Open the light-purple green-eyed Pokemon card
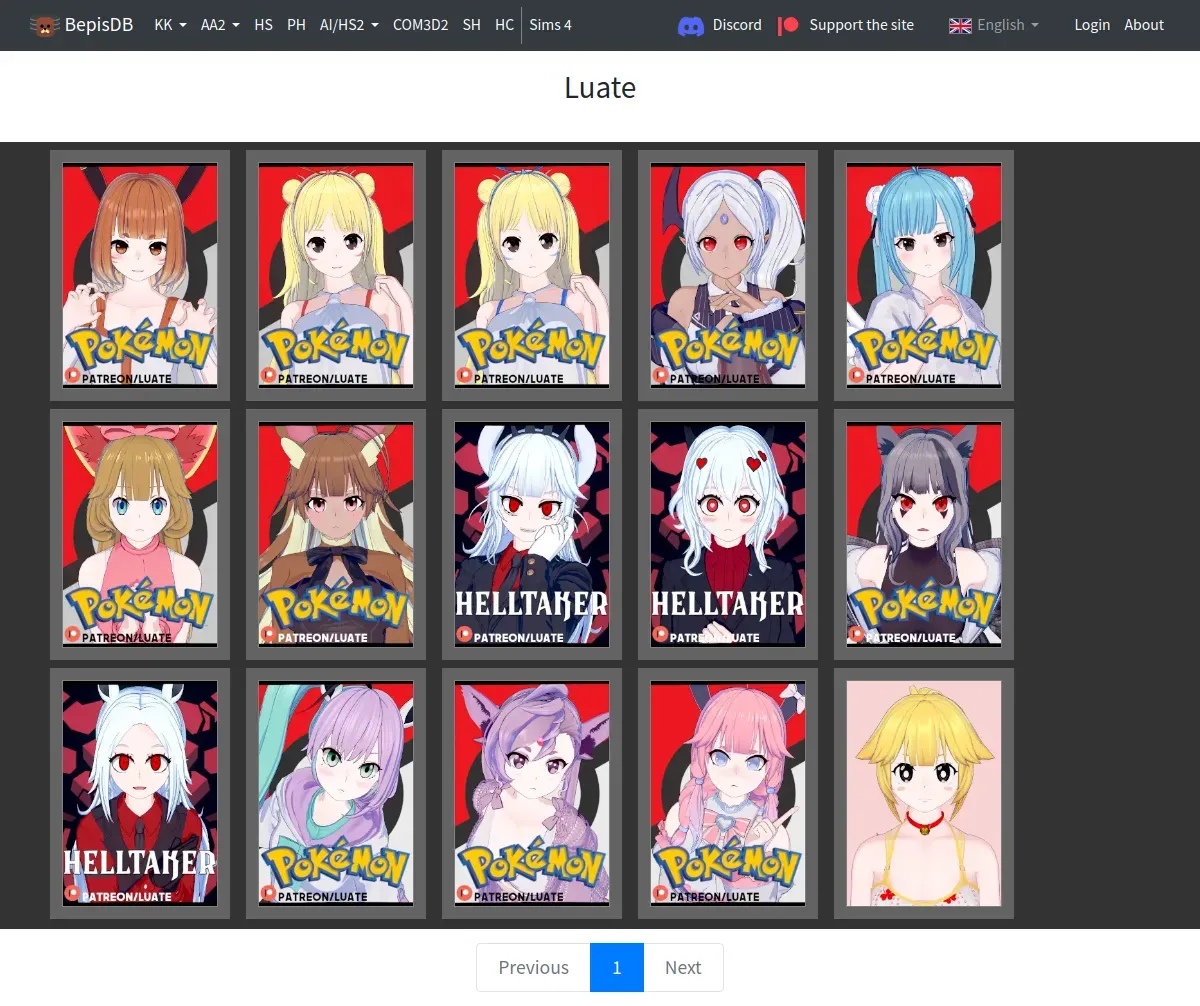Image resolution: width=1200 pixels, height=1006 pixels. (336, 793)
